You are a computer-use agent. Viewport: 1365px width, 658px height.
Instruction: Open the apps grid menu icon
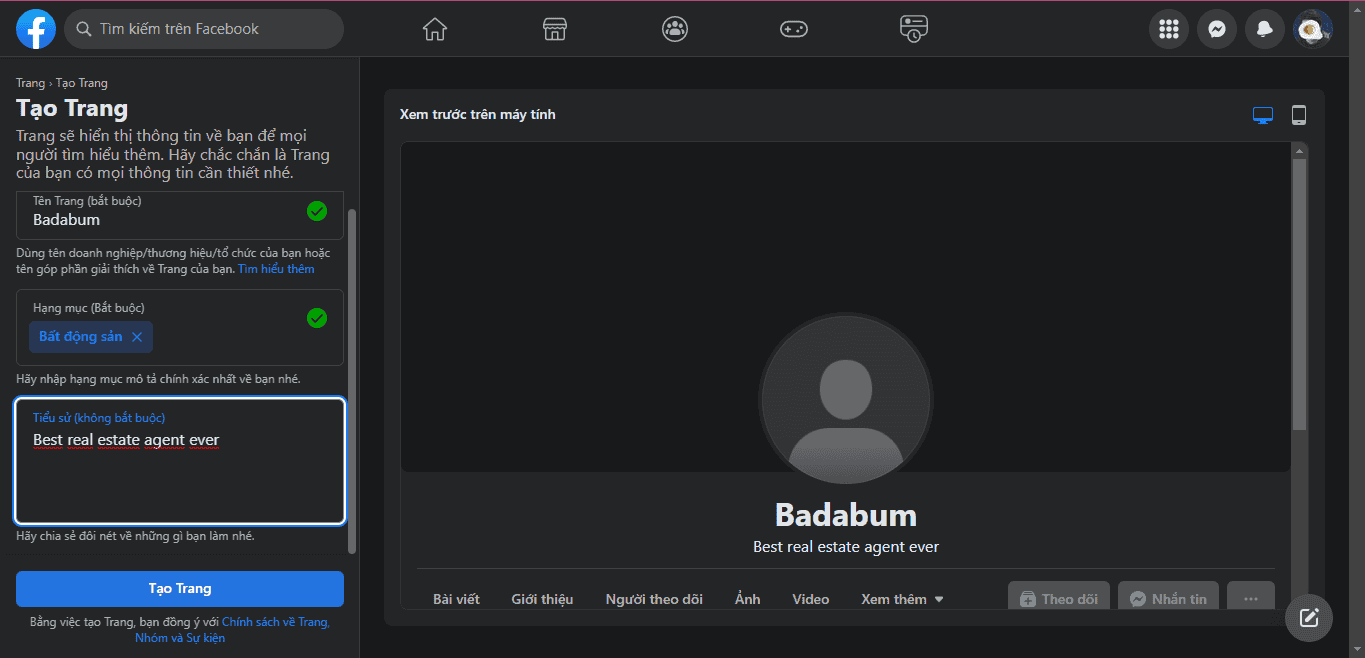click(1169, 29)
